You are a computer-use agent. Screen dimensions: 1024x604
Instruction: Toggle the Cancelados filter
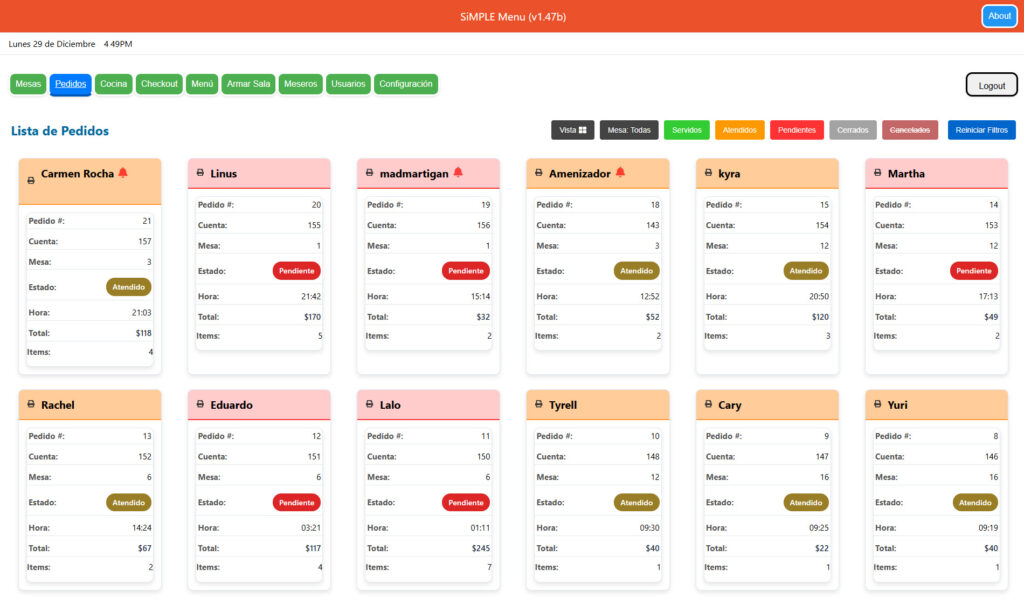910,130
